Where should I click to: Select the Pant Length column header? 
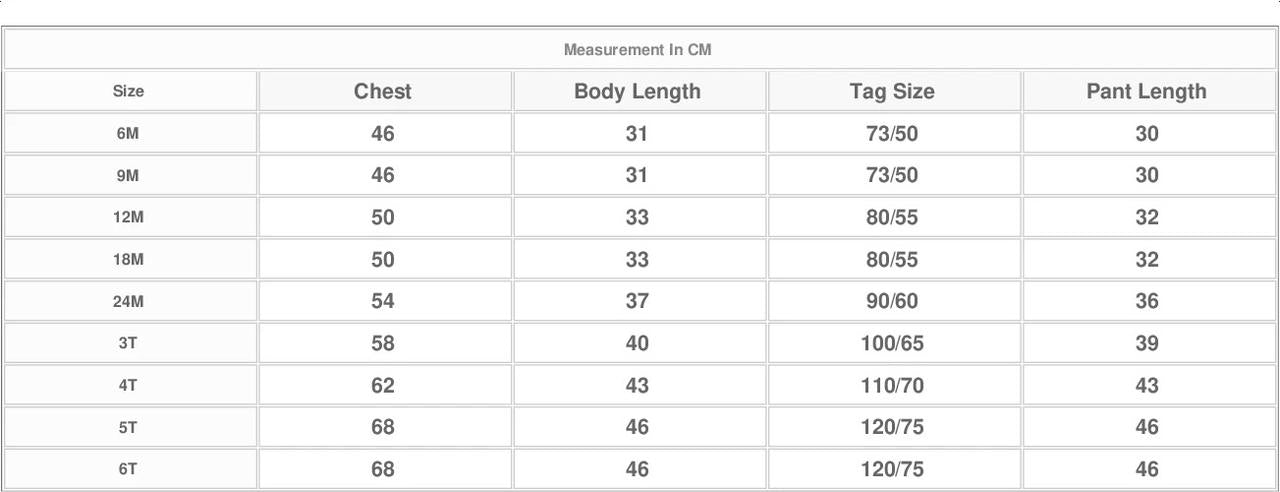1146,91
